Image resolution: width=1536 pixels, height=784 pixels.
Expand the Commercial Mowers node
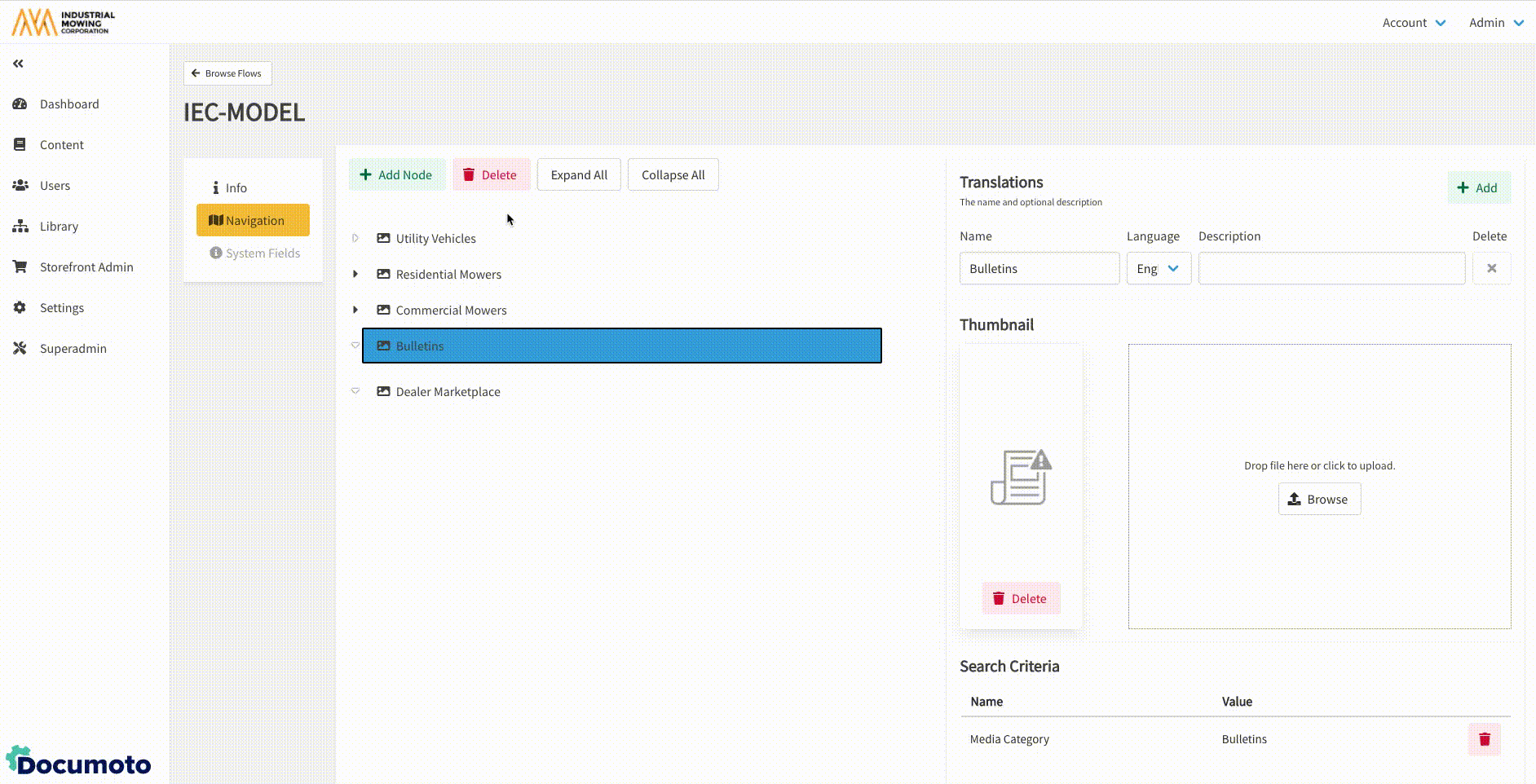(x=355, y=311)
